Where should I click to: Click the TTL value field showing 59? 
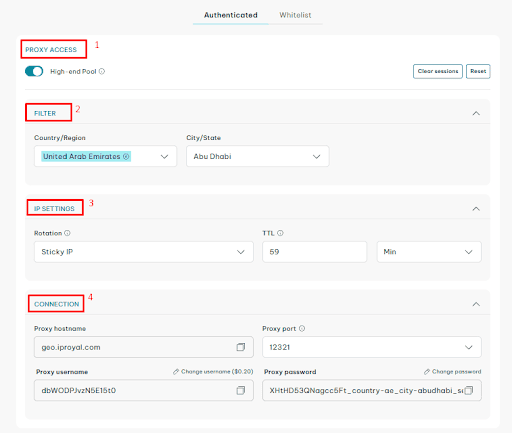pos(314,252)
